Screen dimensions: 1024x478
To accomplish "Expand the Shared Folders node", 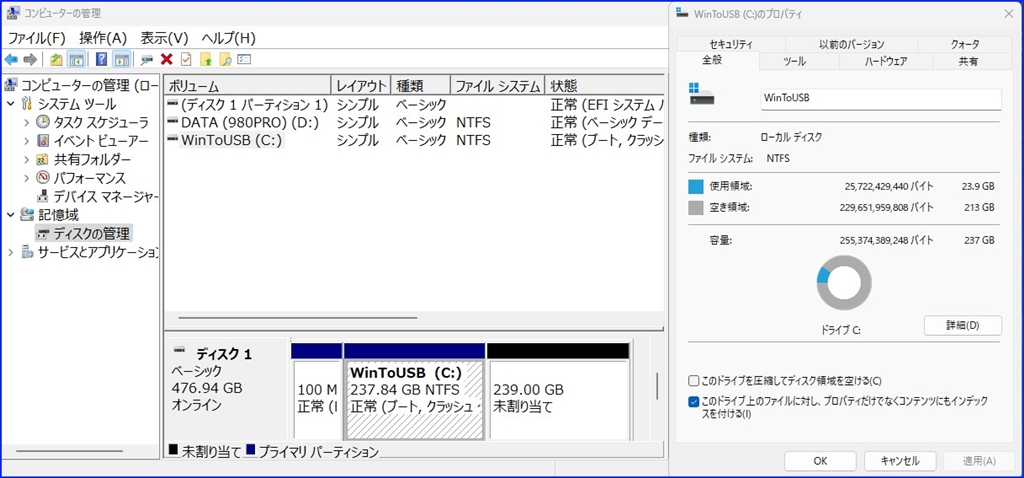I will pyautogui.click(x=26, y=159).
